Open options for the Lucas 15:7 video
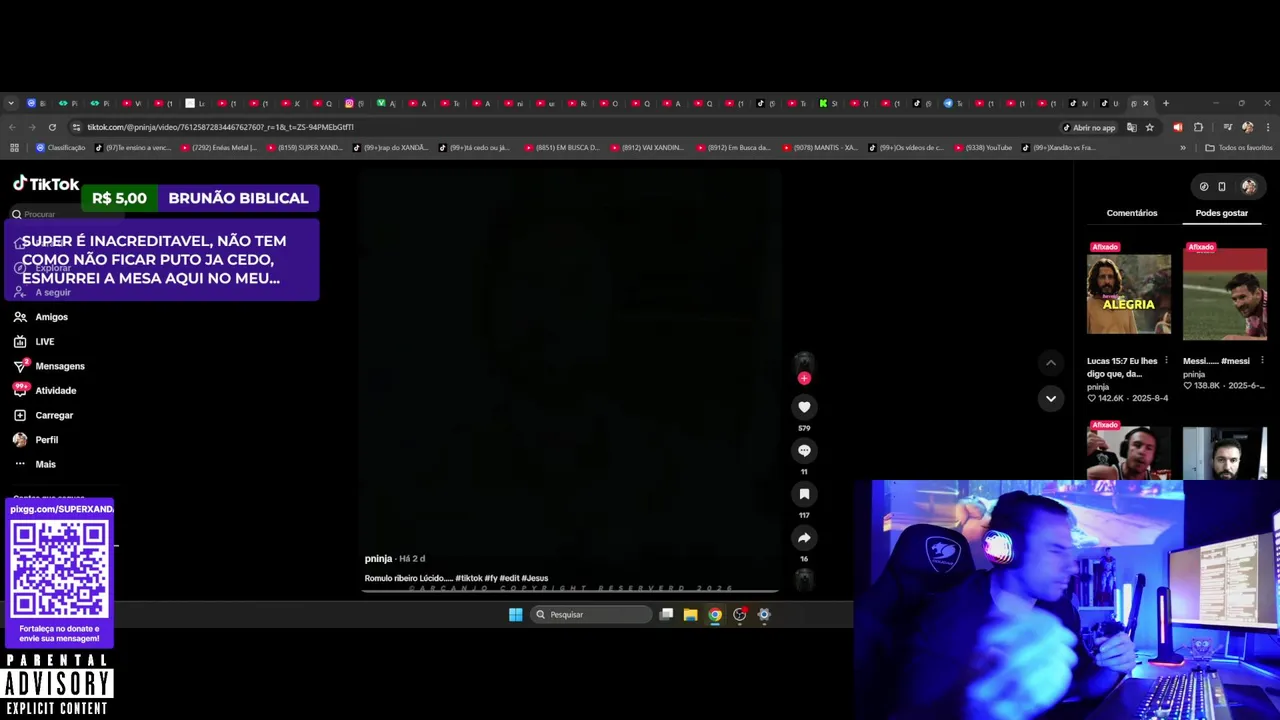This screenshot has width=1280, height=720. click(x=1166, y=361)
